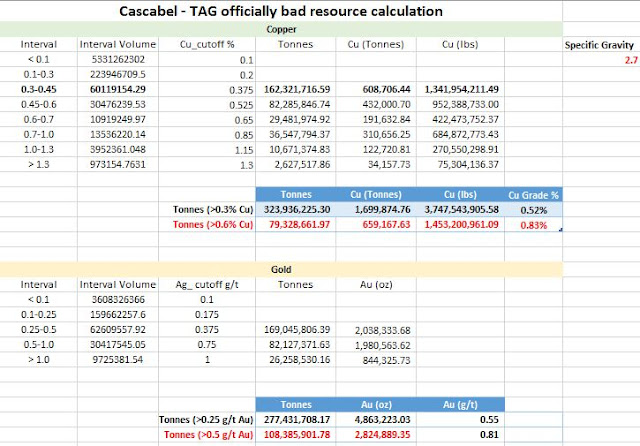Screen dimensions: 640x446
Task: Click the yellow 'Gold' section header
Action: click(x=281, y=269)
